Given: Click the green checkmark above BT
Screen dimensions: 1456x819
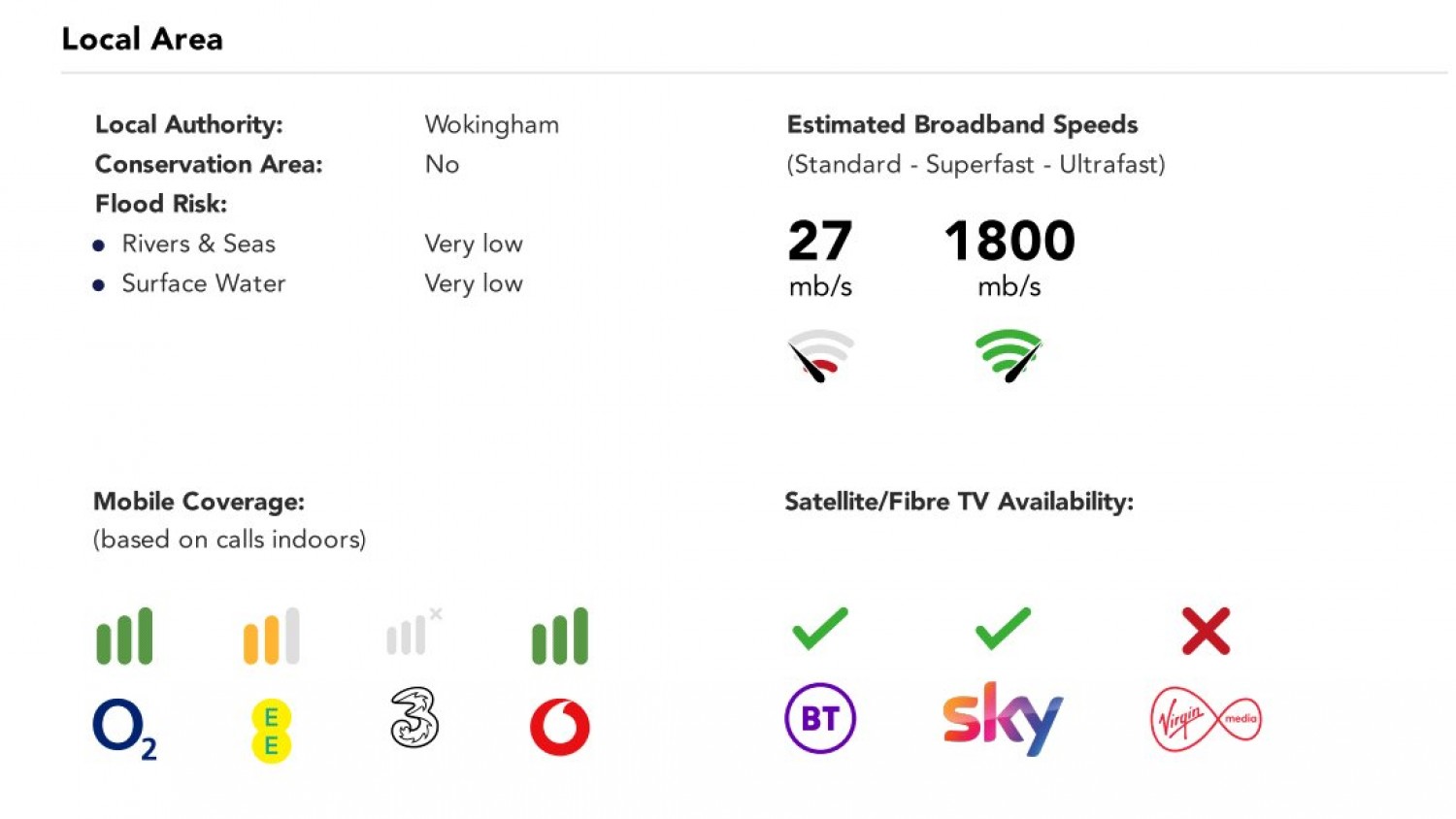Looking at the screenshot, I should pyautogui.click(x=820, y=629).
